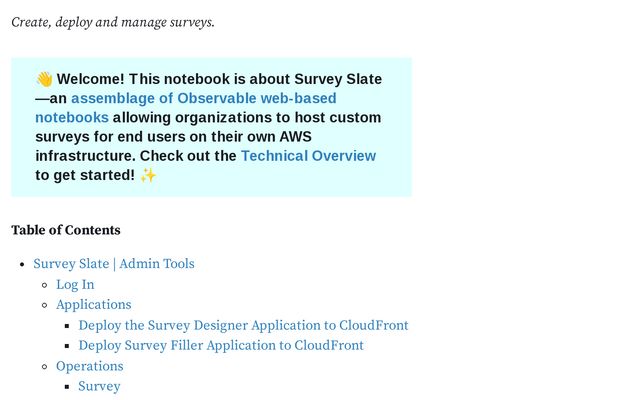Select the Survey link under Operations
Screen dimensions: 640x400
(99, 387)
